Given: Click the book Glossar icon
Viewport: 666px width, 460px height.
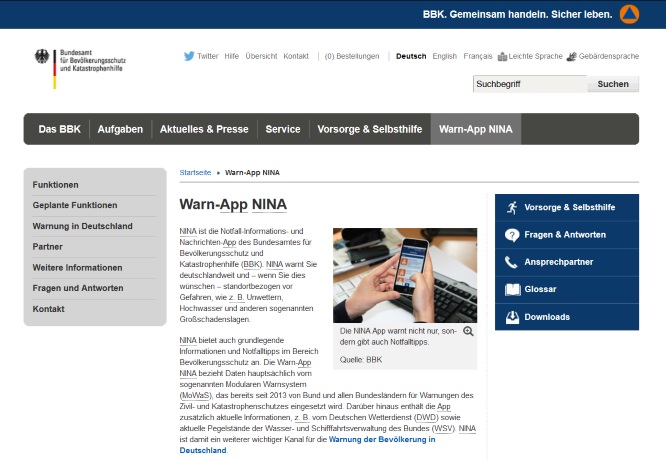Looking at the screenshot, I should pyautogui.click(x=513, y=290).
